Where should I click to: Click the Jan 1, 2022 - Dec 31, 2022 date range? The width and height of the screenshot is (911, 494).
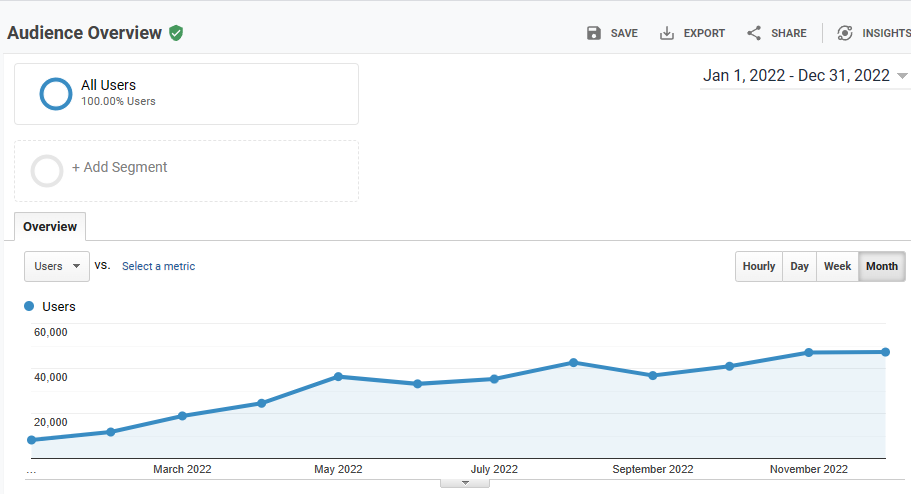(x=796, y=76)
